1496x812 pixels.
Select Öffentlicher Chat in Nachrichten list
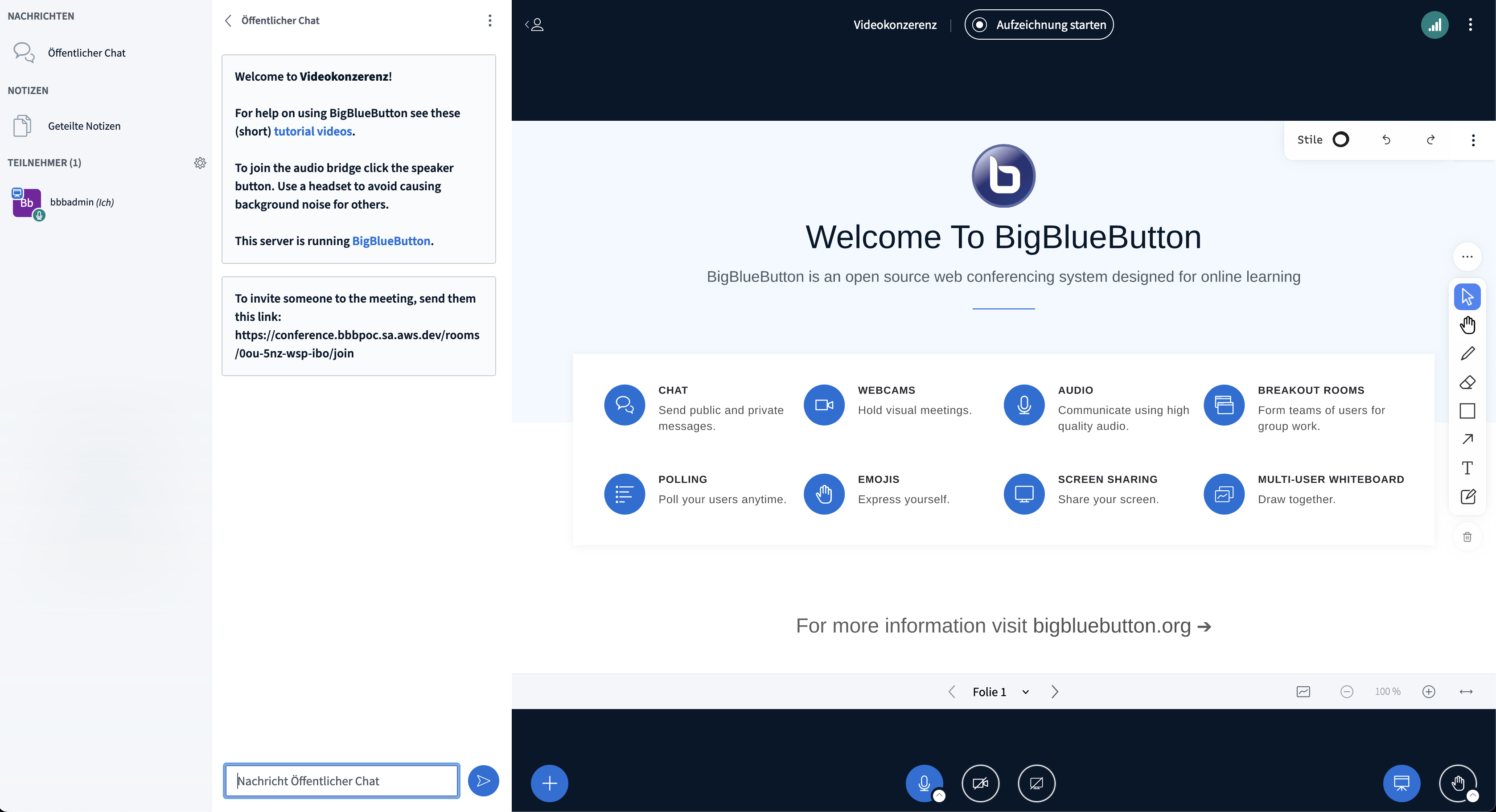click(86, 53)
